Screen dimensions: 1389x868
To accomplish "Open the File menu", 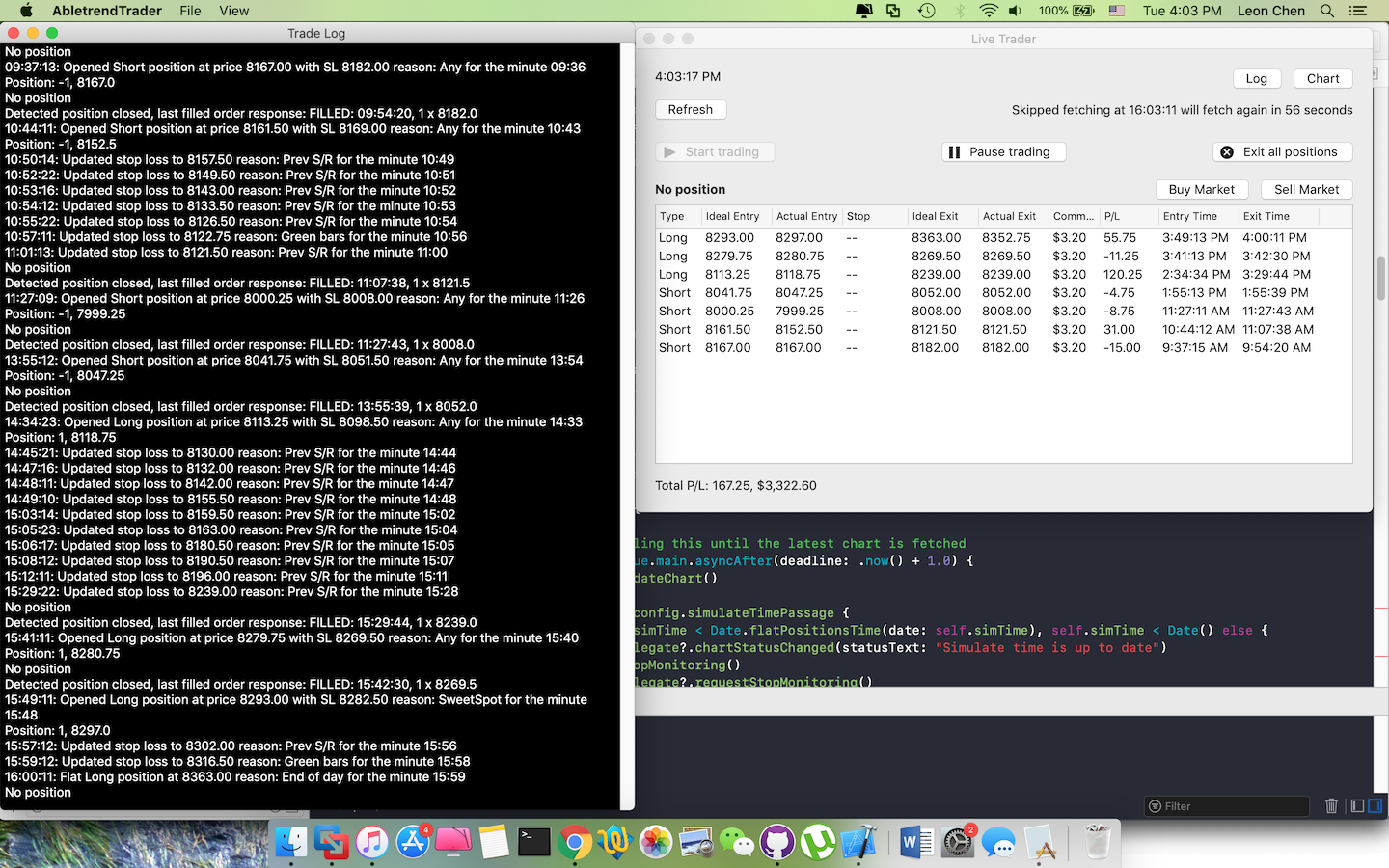I will (189, 11).
